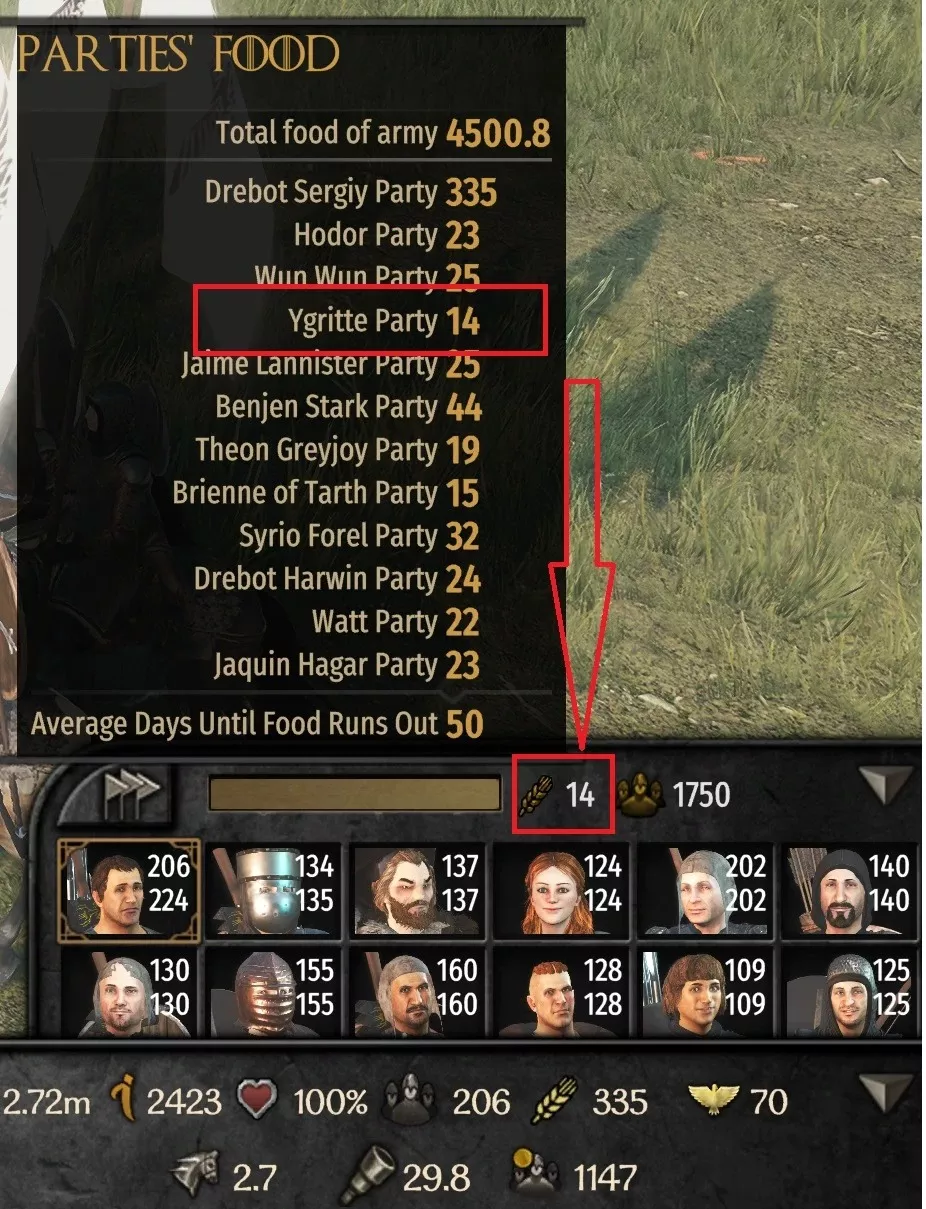Select the red-haired Ygritte portrait
The image size is (926, 1209).
[x=562, y=891]
